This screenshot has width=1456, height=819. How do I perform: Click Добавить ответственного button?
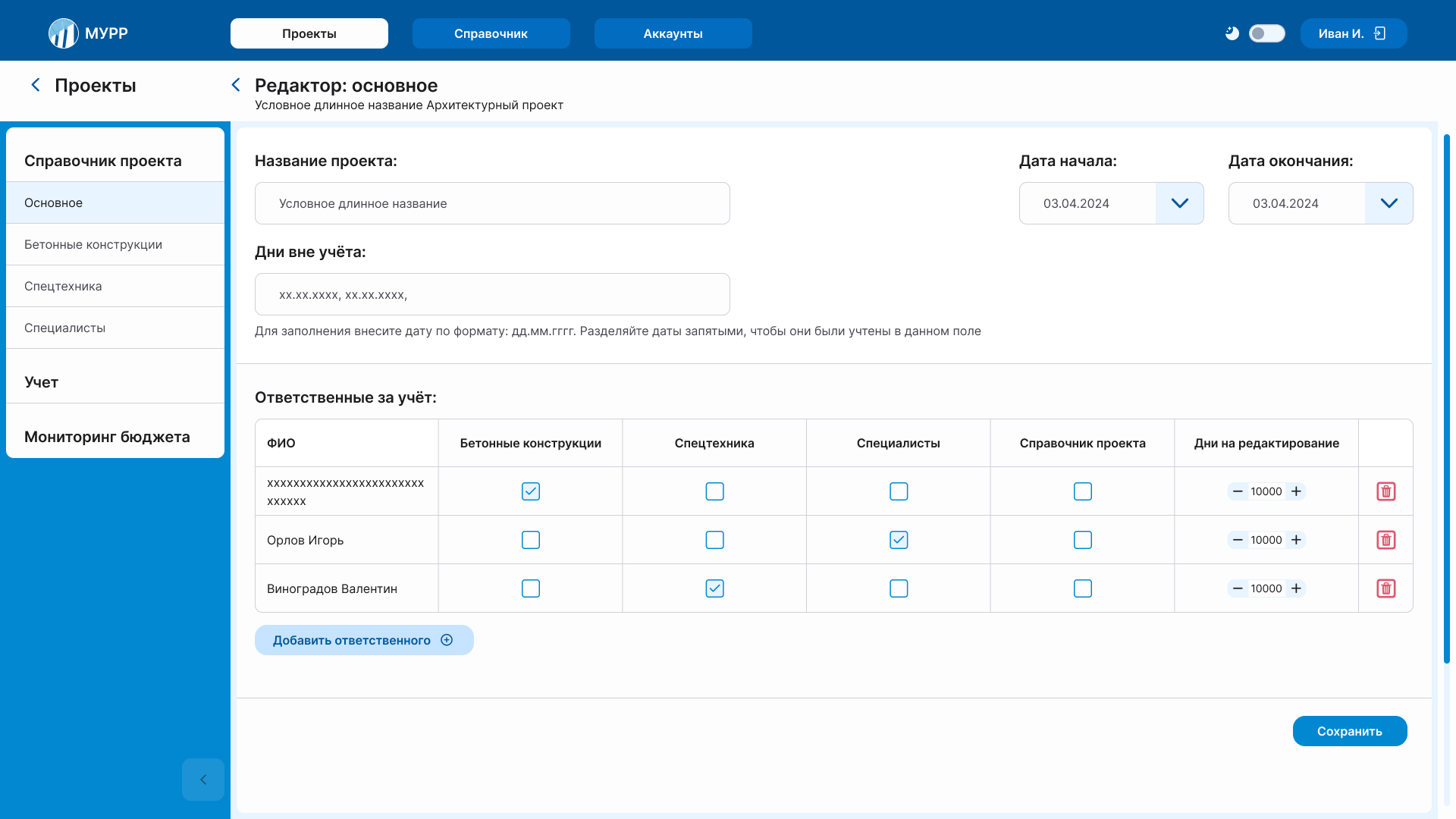[364, 640]
